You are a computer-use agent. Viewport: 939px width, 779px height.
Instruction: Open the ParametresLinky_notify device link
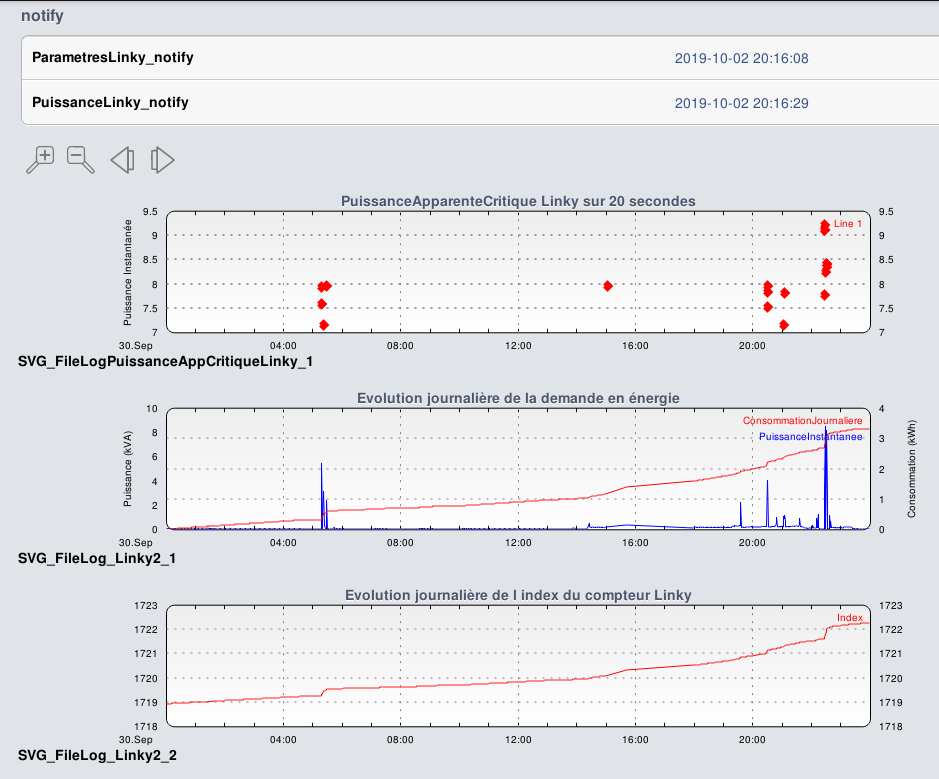coord(113,58)
